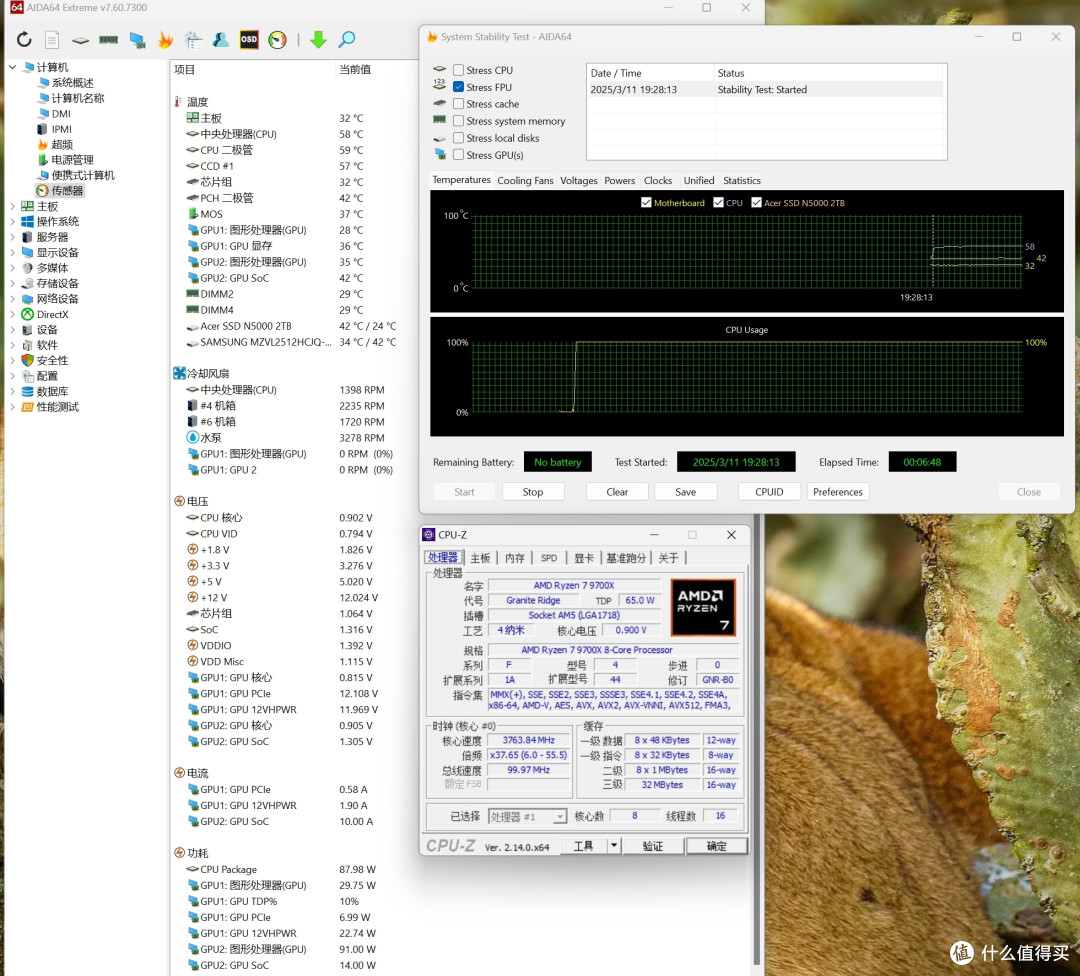1080x976 pixels.
Task: Expand the 操作系统 tree node
Action: (12, 221)
